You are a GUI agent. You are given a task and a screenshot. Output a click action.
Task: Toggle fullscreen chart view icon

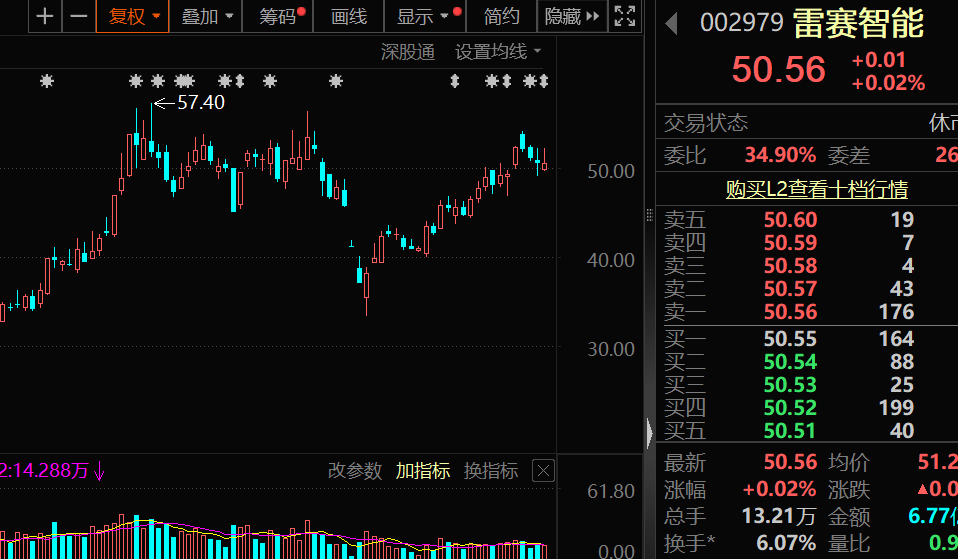(x=625, y=16)
